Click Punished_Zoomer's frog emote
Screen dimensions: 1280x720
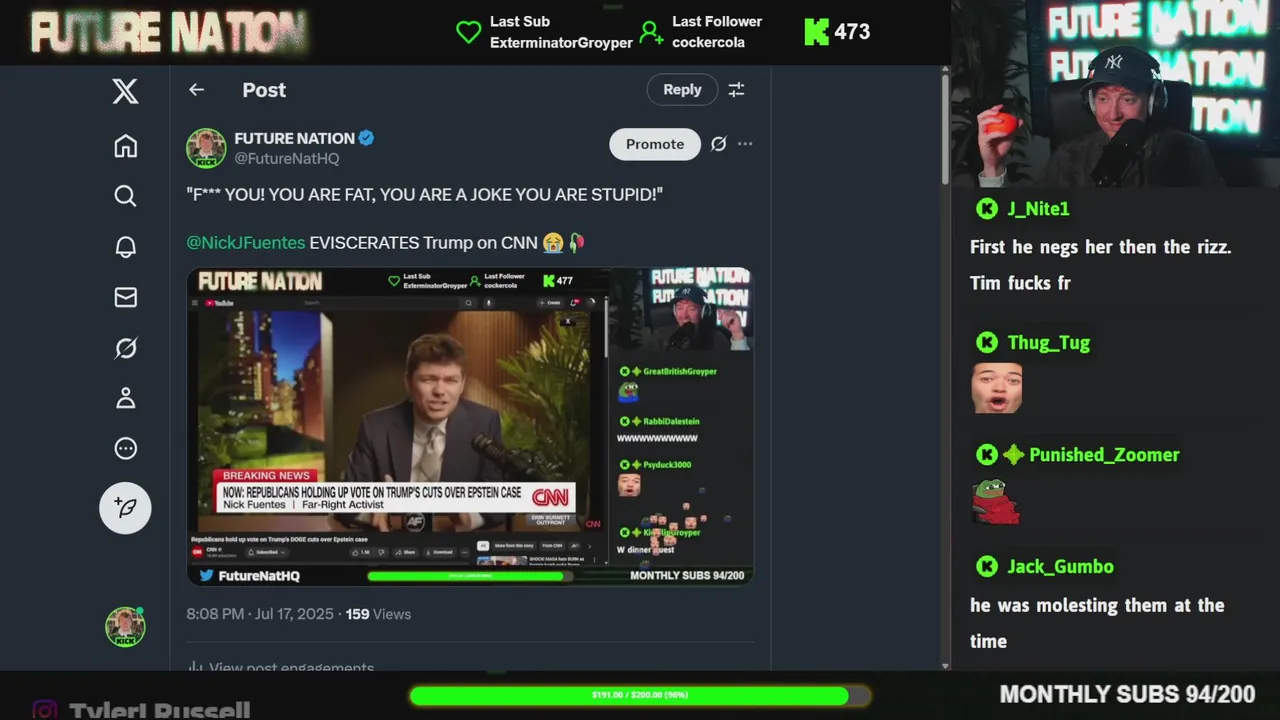995,501
